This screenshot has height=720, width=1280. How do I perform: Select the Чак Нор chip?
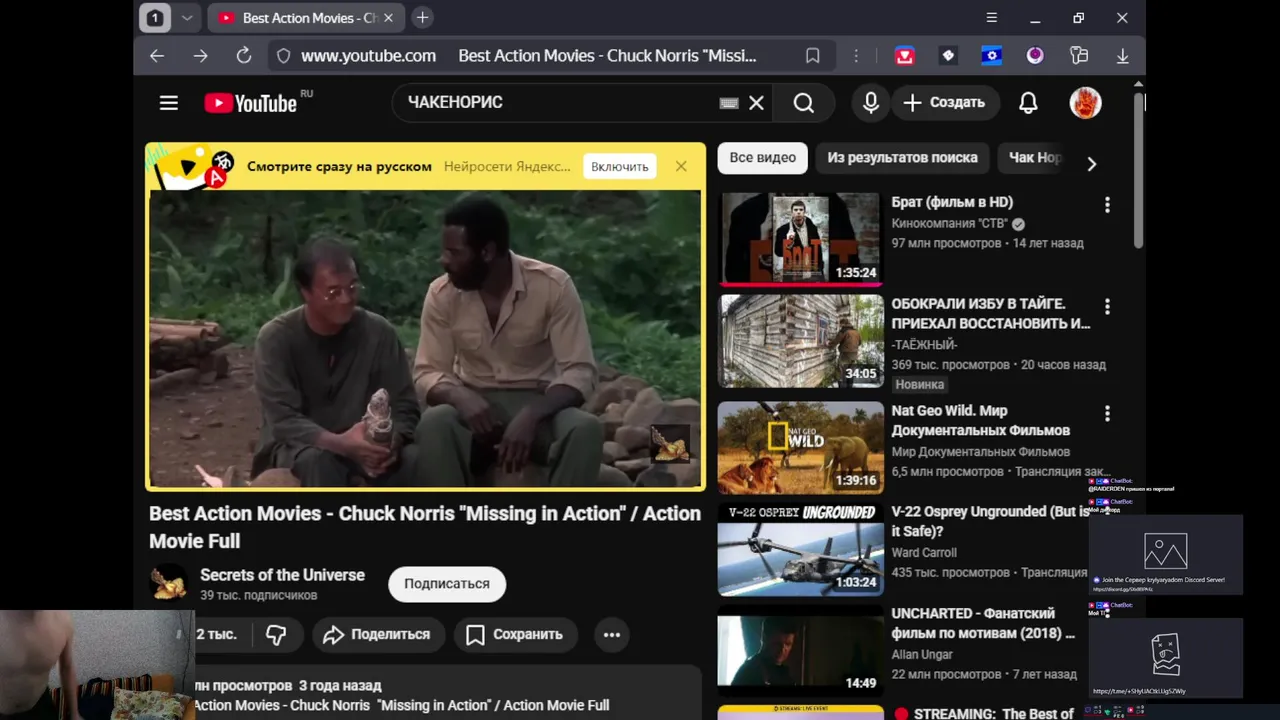click(1034, 158)
